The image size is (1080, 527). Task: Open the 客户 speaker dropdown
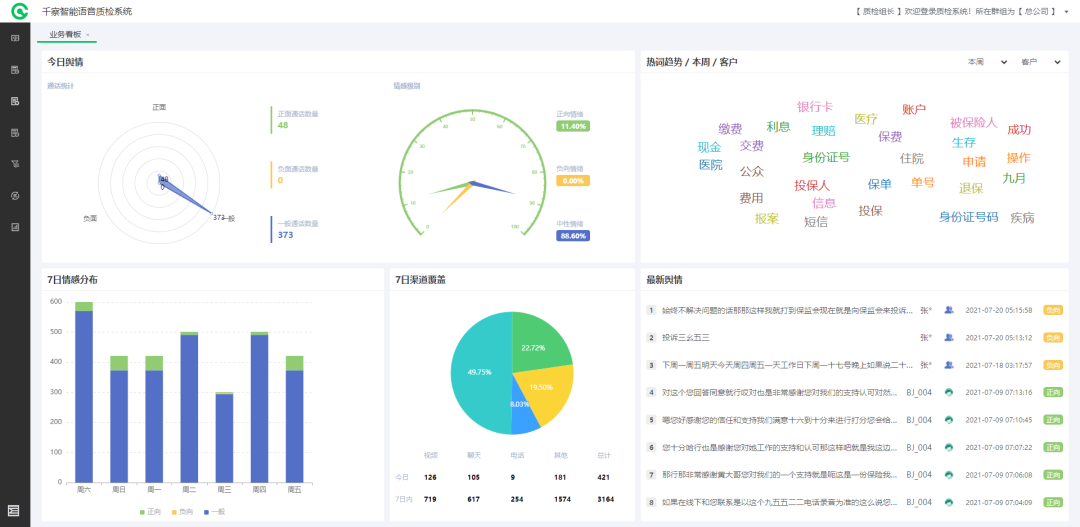click(1040, 63)
